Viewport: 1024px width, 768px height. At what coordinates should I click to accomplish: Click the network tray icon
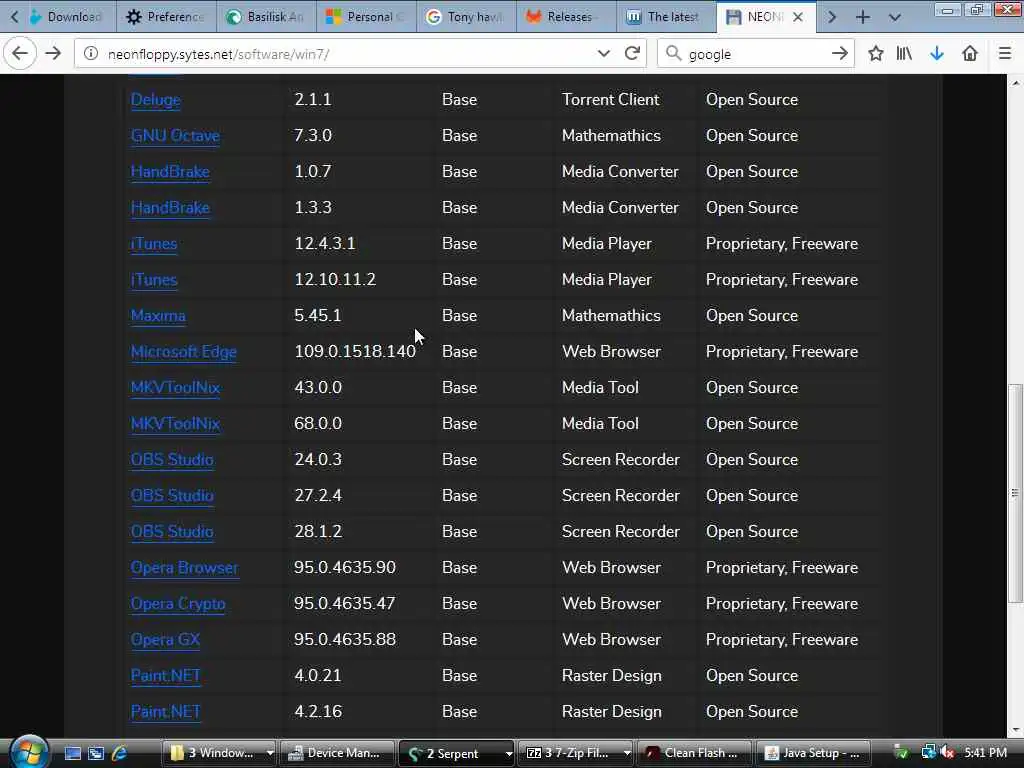coord(928,753)
